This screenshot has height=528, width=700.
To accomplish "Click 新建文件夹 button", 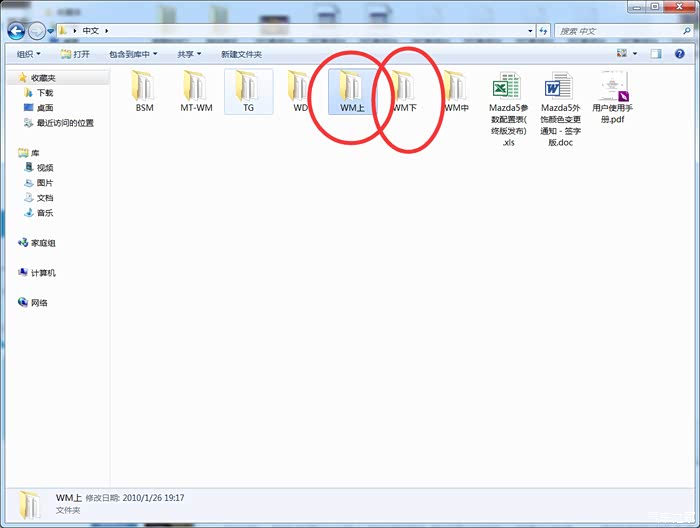I will [242, 54].
